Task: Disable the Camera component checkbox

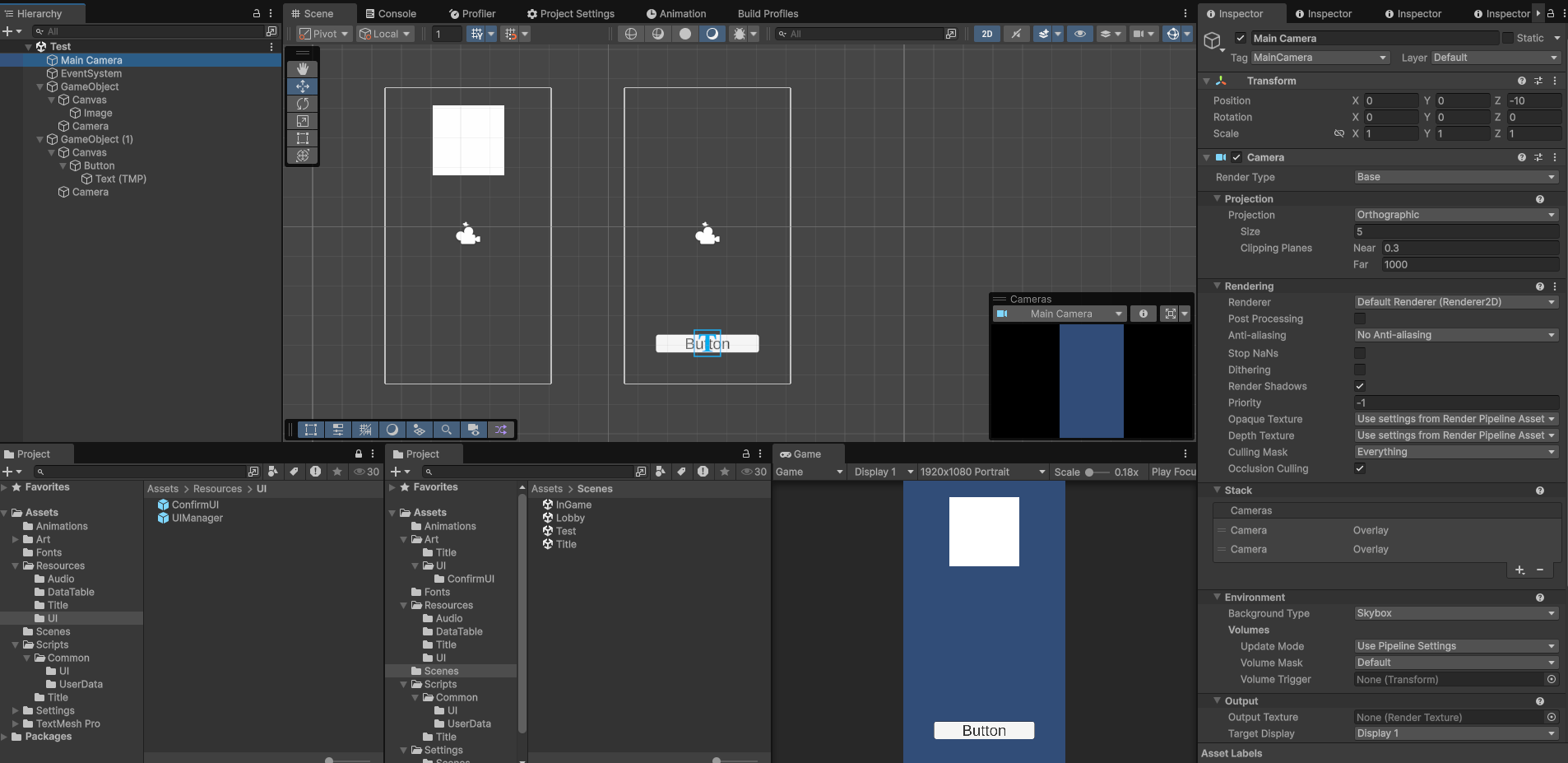Action: pos(1236,157)
